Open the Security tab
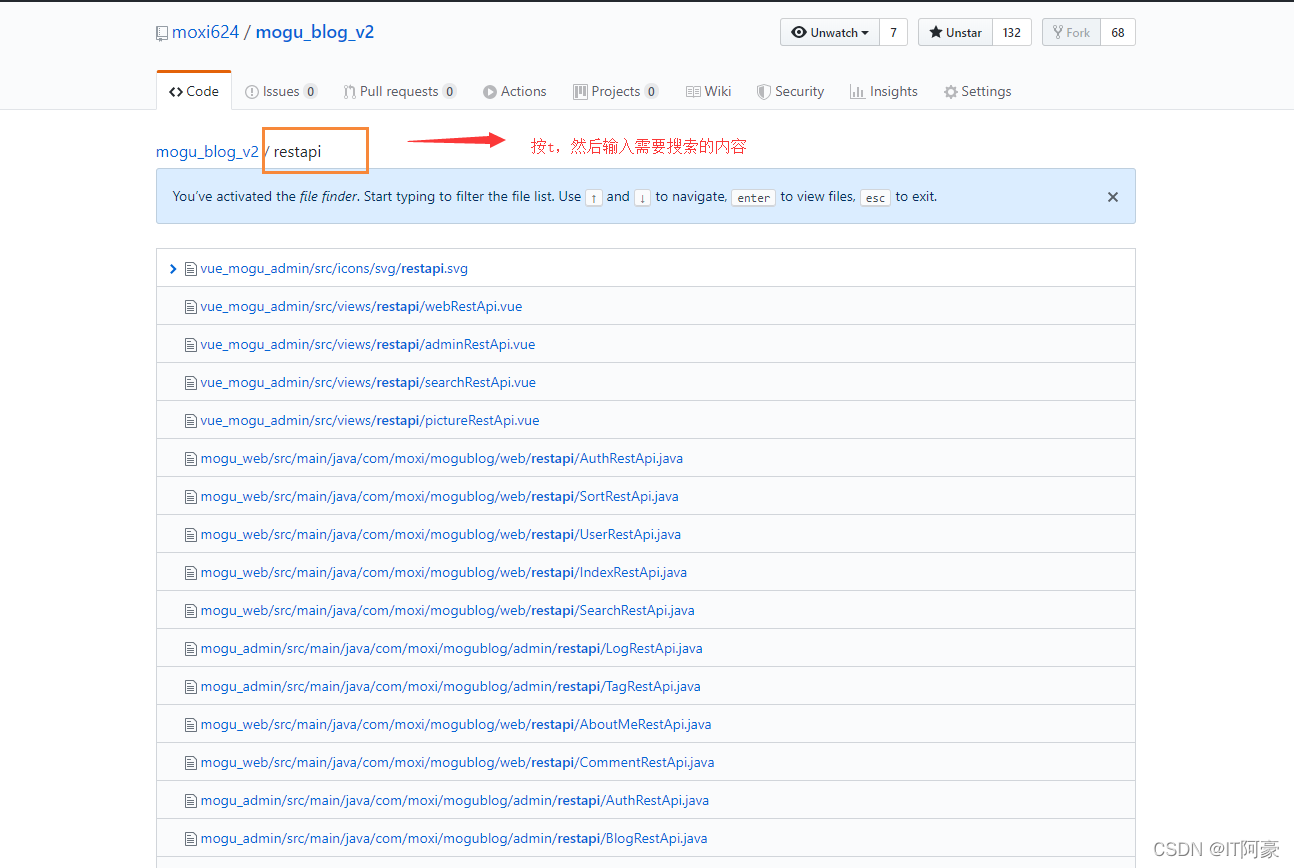 pyautogui.click(x=791, y=91)
